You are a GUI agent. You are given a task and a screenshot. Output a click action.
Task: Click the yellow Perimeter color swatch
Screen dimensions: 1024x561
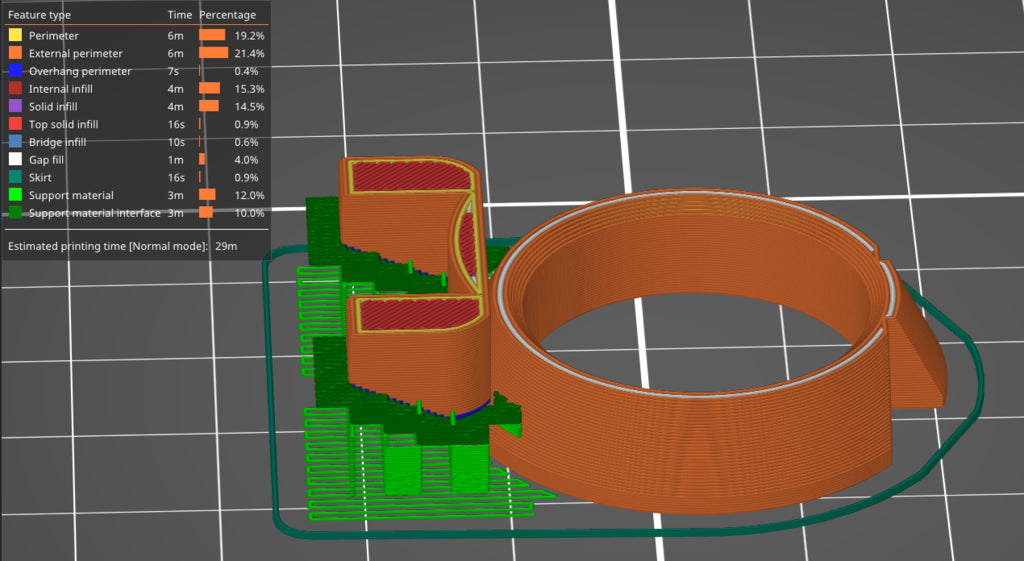pos(15,35)
